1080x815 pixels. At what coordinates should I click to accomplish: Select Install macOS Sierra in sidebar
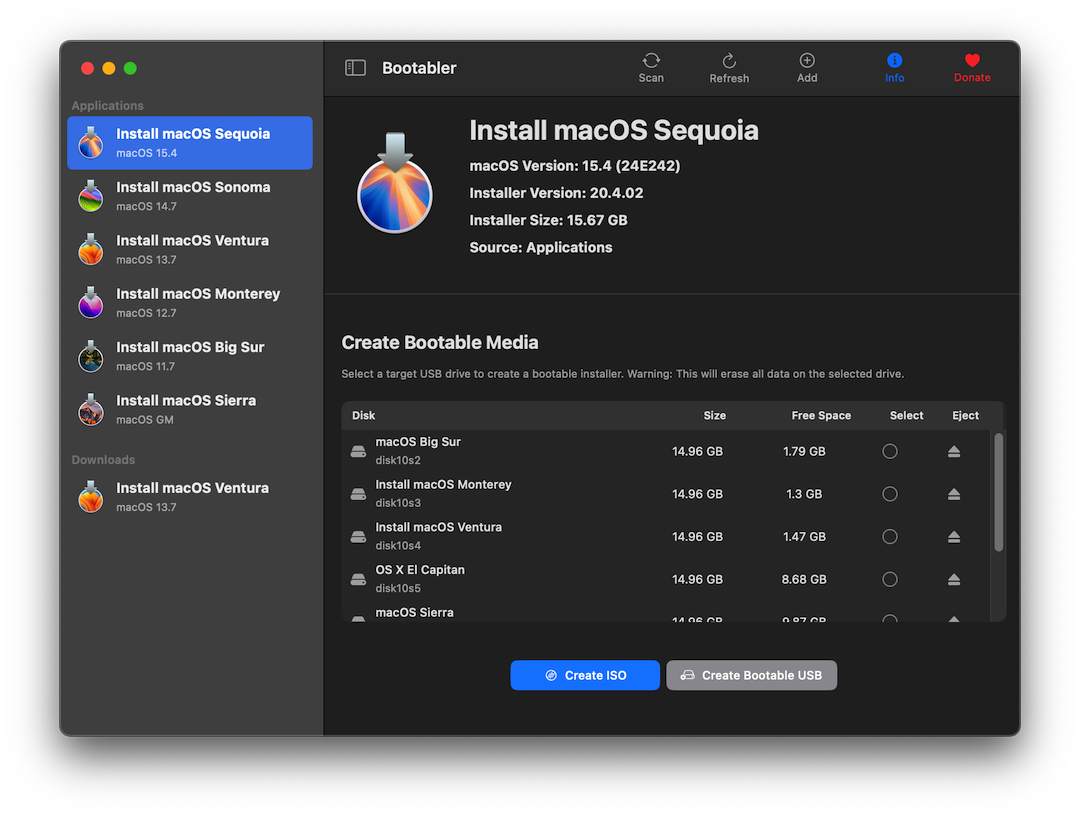coord(190,409)
